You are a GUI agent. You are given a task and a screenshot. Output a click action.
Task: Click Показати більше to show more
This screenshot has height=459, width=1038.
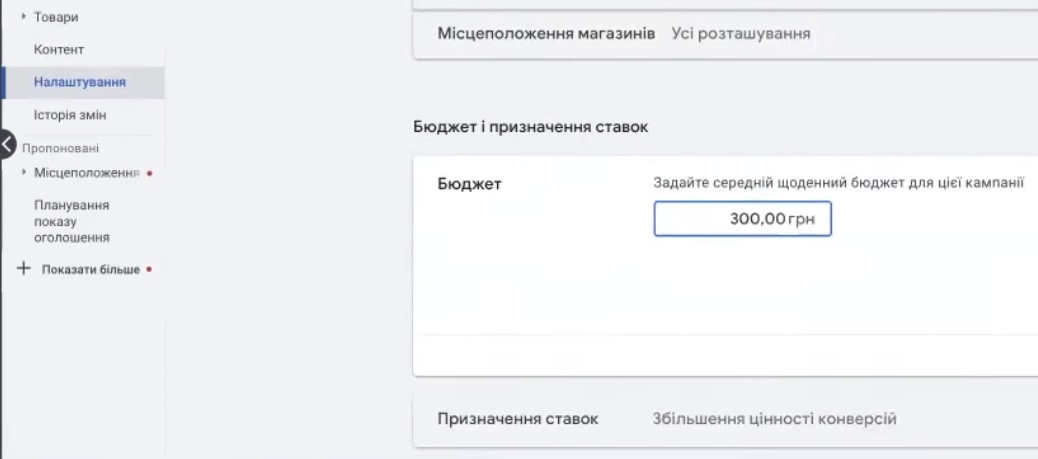coord(90,270)
